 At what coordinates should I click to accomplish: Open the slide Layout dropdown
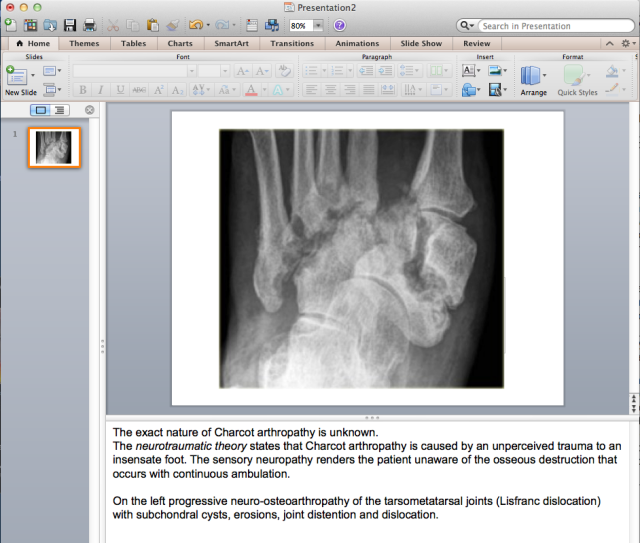52,71
